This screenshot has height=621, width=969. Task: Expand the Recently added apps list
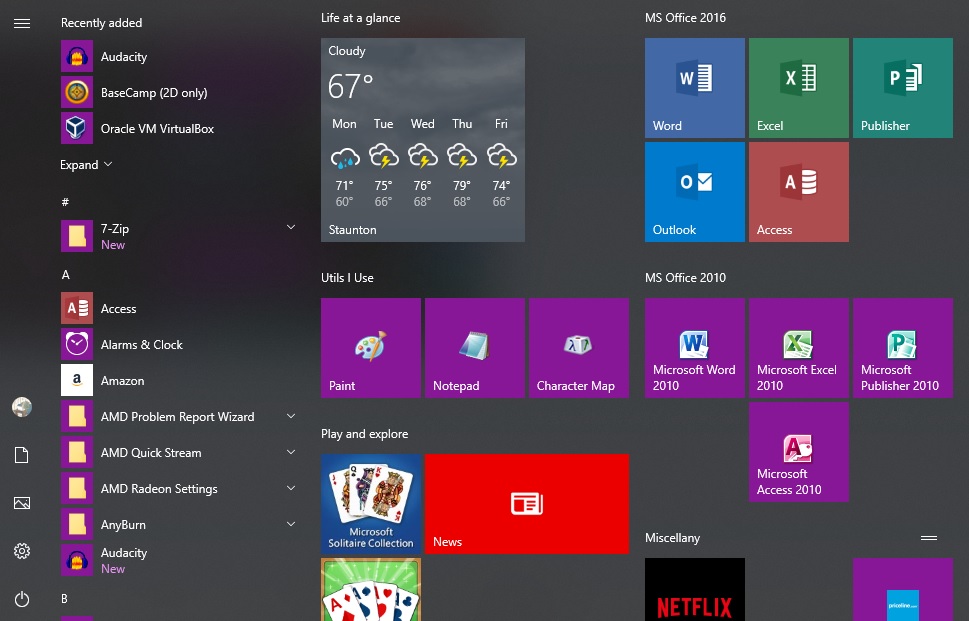coord(80,164)
